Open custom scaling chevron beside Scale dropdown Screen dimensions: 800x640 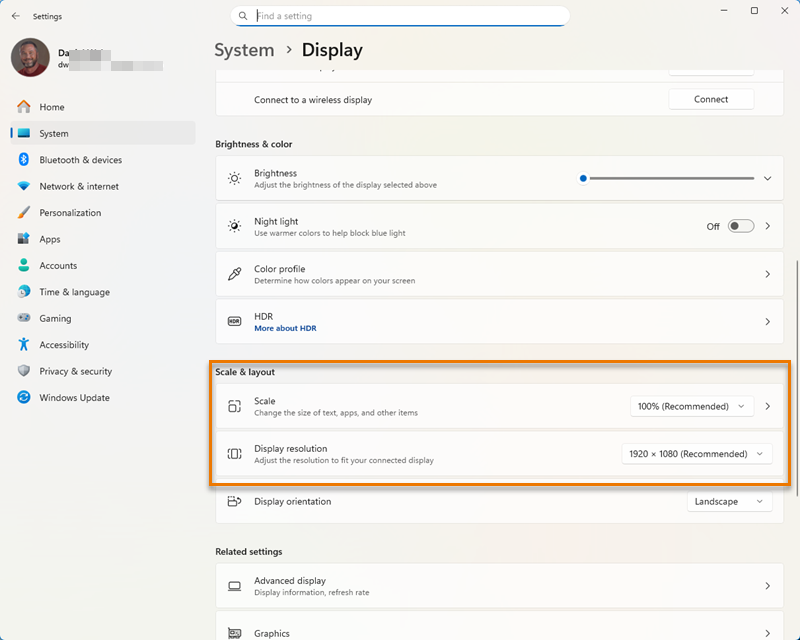768,406
